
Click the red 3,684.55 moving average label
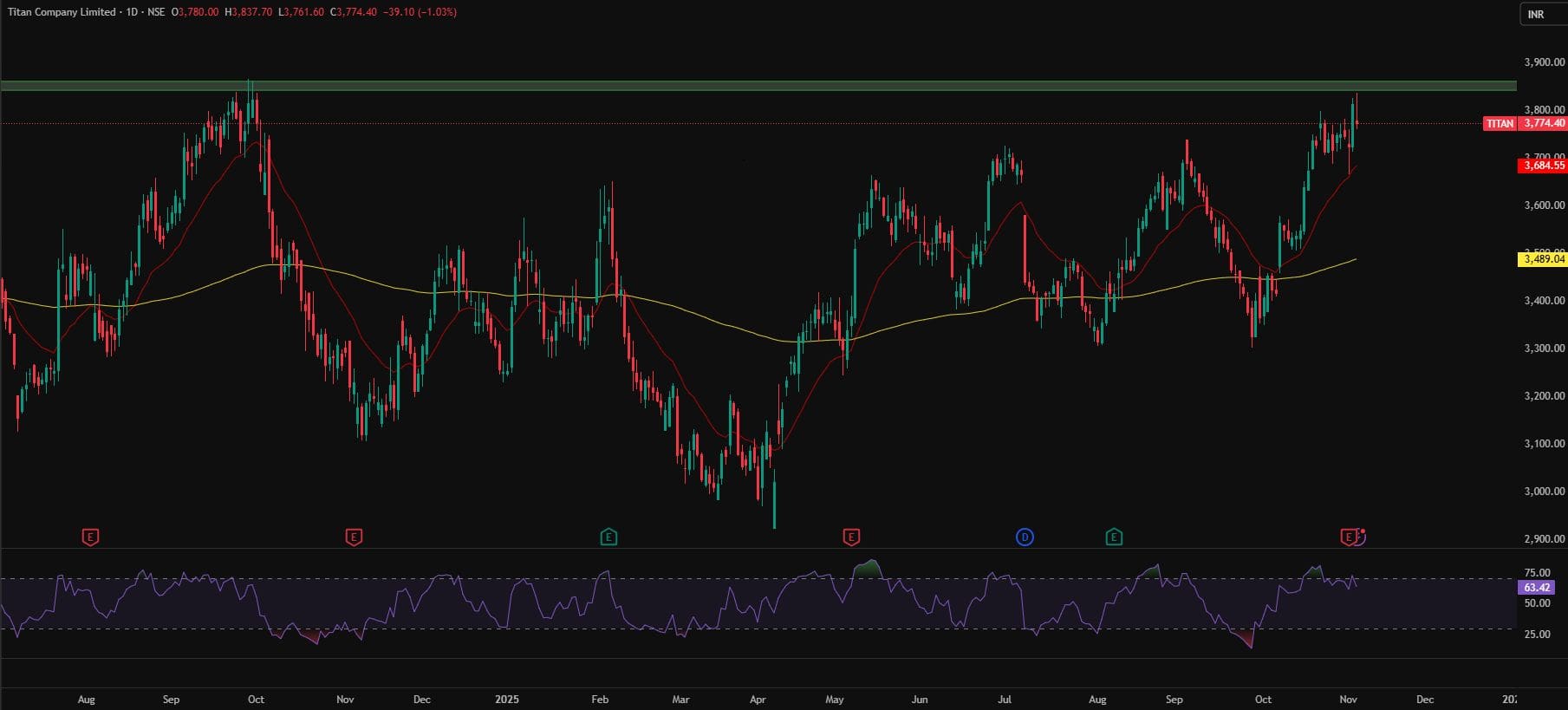1543,166
